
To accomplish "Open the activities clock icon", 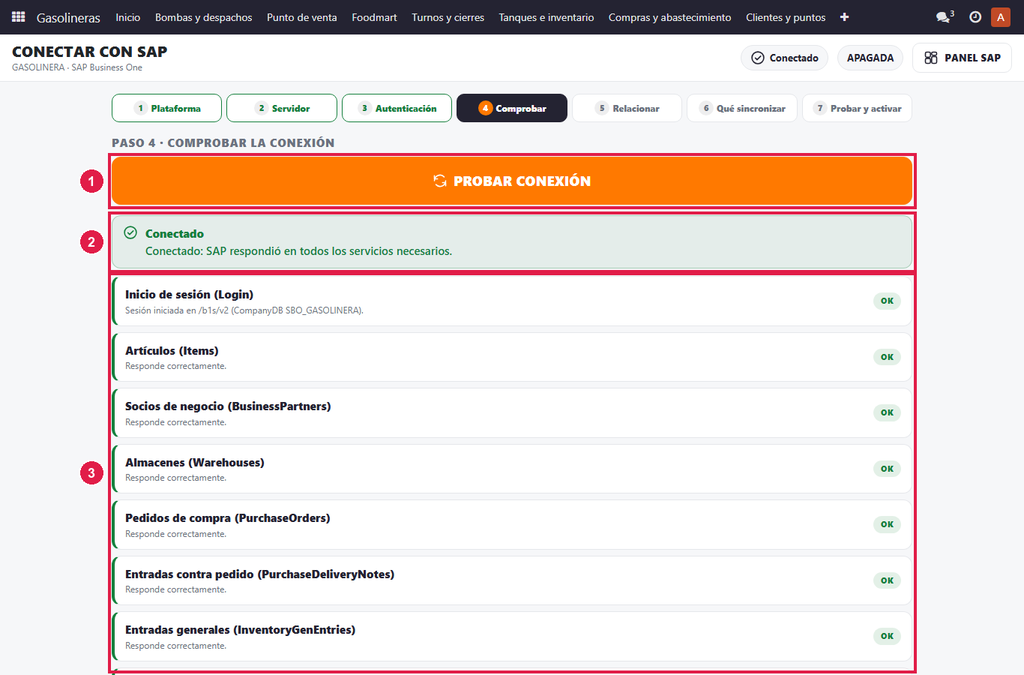I will 975,17.
